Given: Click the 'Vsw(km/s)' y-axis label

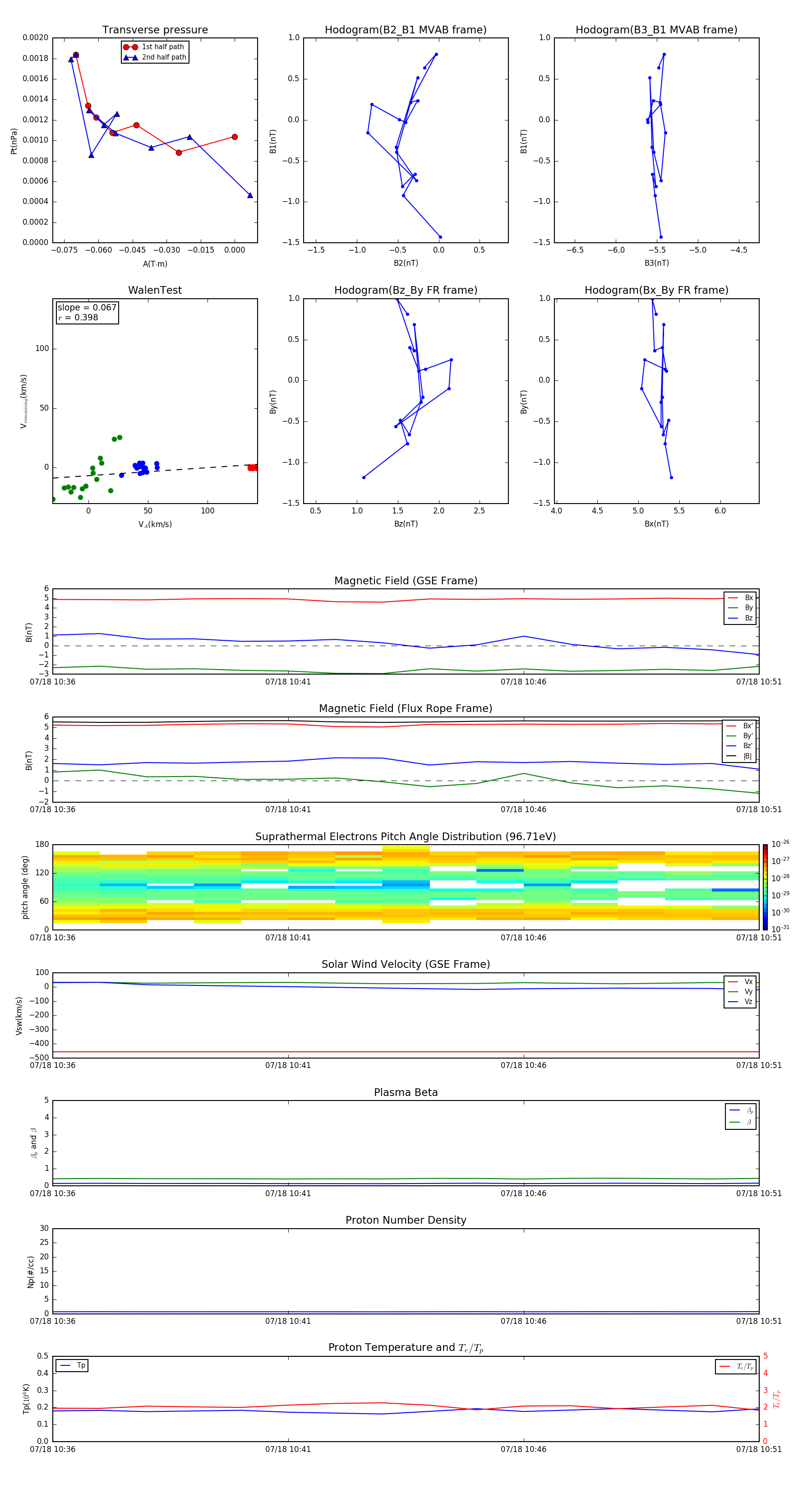Looking at the screenshot, I should (19, 1016).
